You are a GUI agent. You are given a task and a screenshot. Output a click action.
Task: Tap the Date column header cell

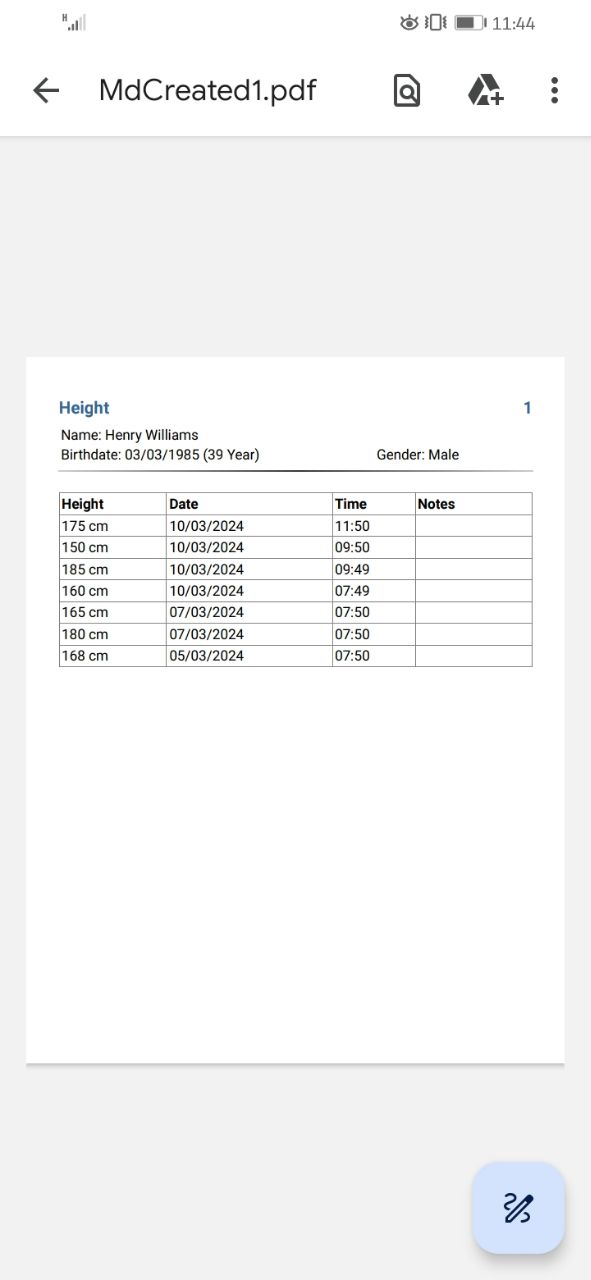pos(249,504)
